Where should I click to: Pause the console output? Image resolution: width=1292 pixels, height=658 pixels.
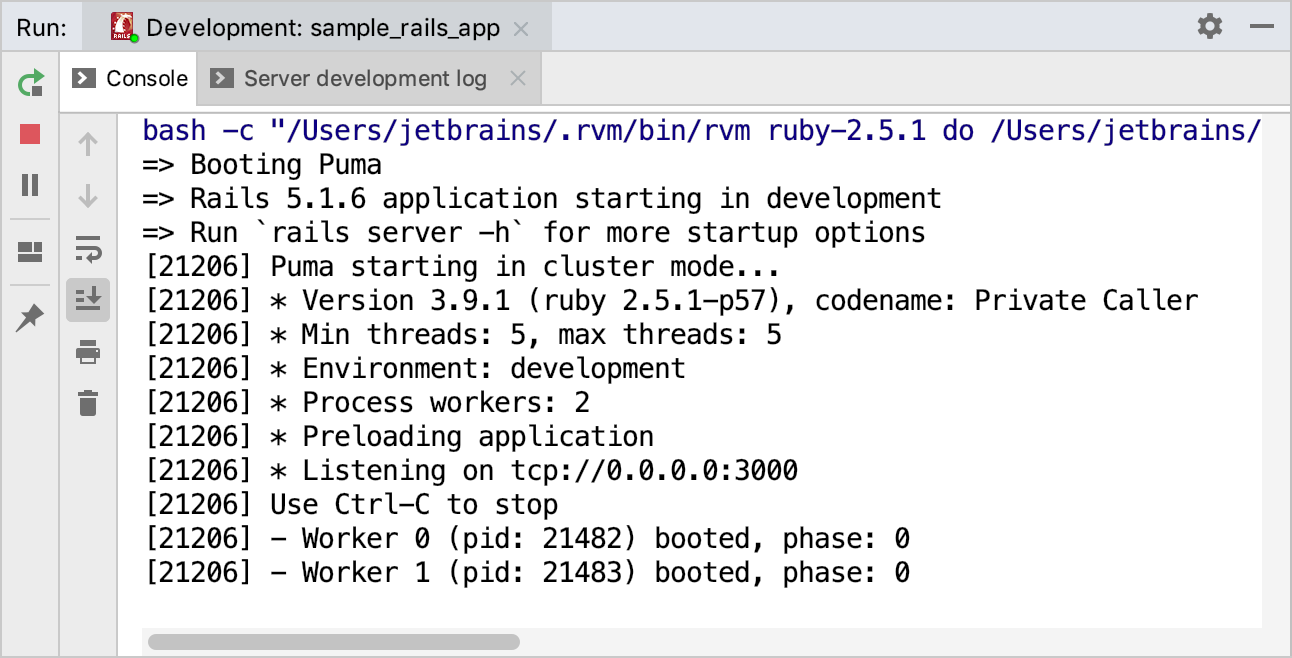tap(30, 185)
